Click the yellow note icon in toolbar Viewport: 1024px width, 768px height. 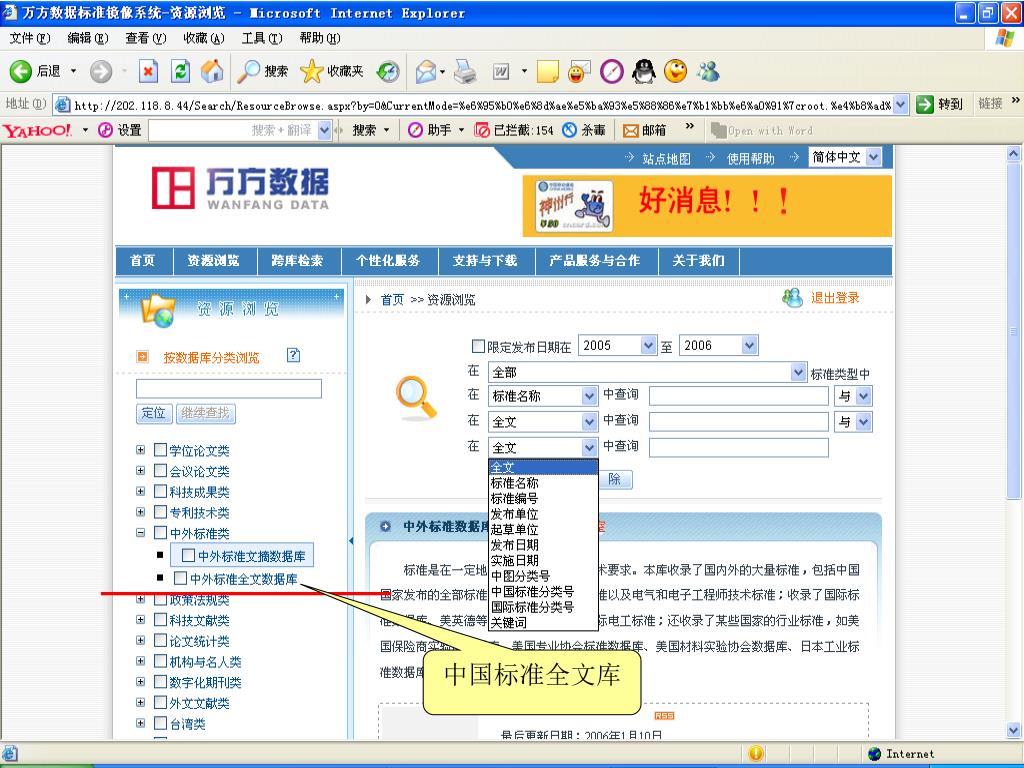[x=547, y=71]
